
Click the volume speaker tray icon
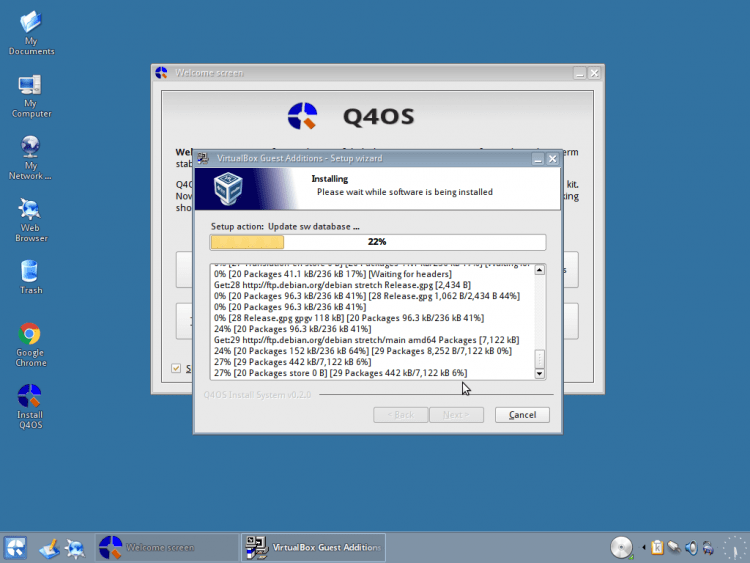(691, 547)
